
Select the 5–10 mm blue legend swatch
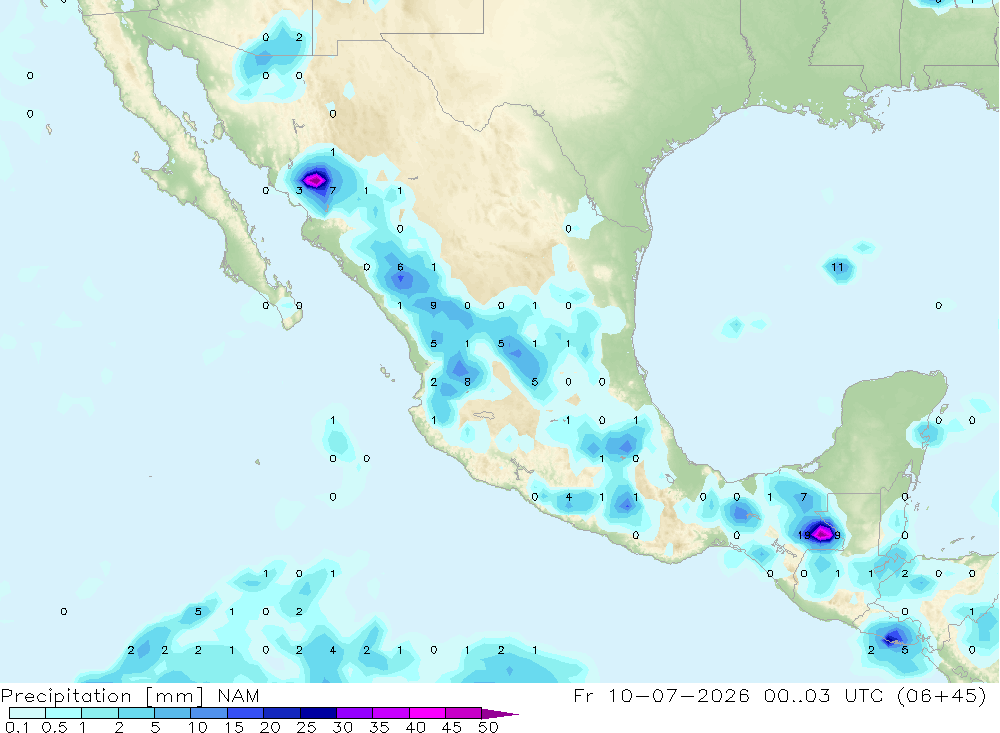172,713
